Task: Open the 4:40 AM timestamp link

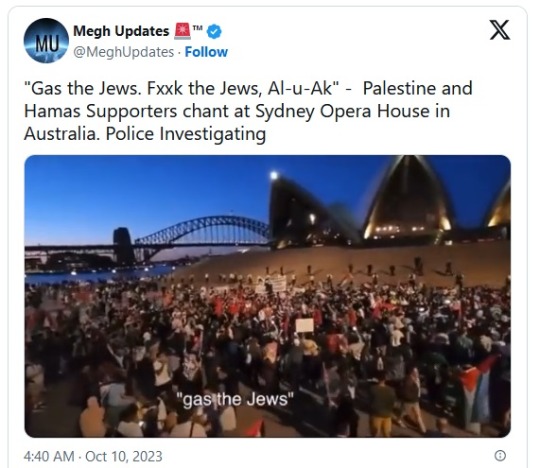Action: point(49,456)
